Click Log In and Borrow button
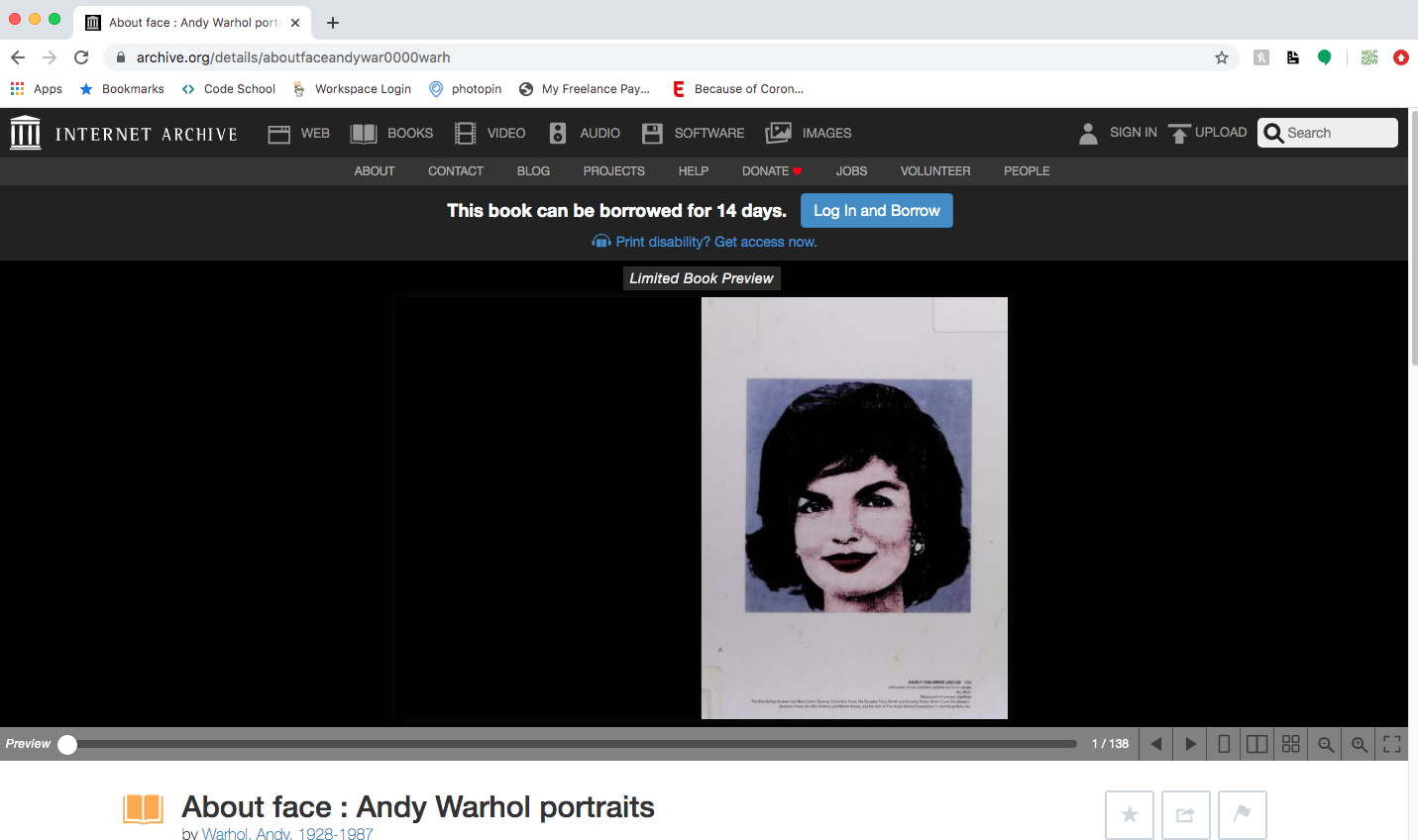Screen dimensions: 1418x840 877,211
